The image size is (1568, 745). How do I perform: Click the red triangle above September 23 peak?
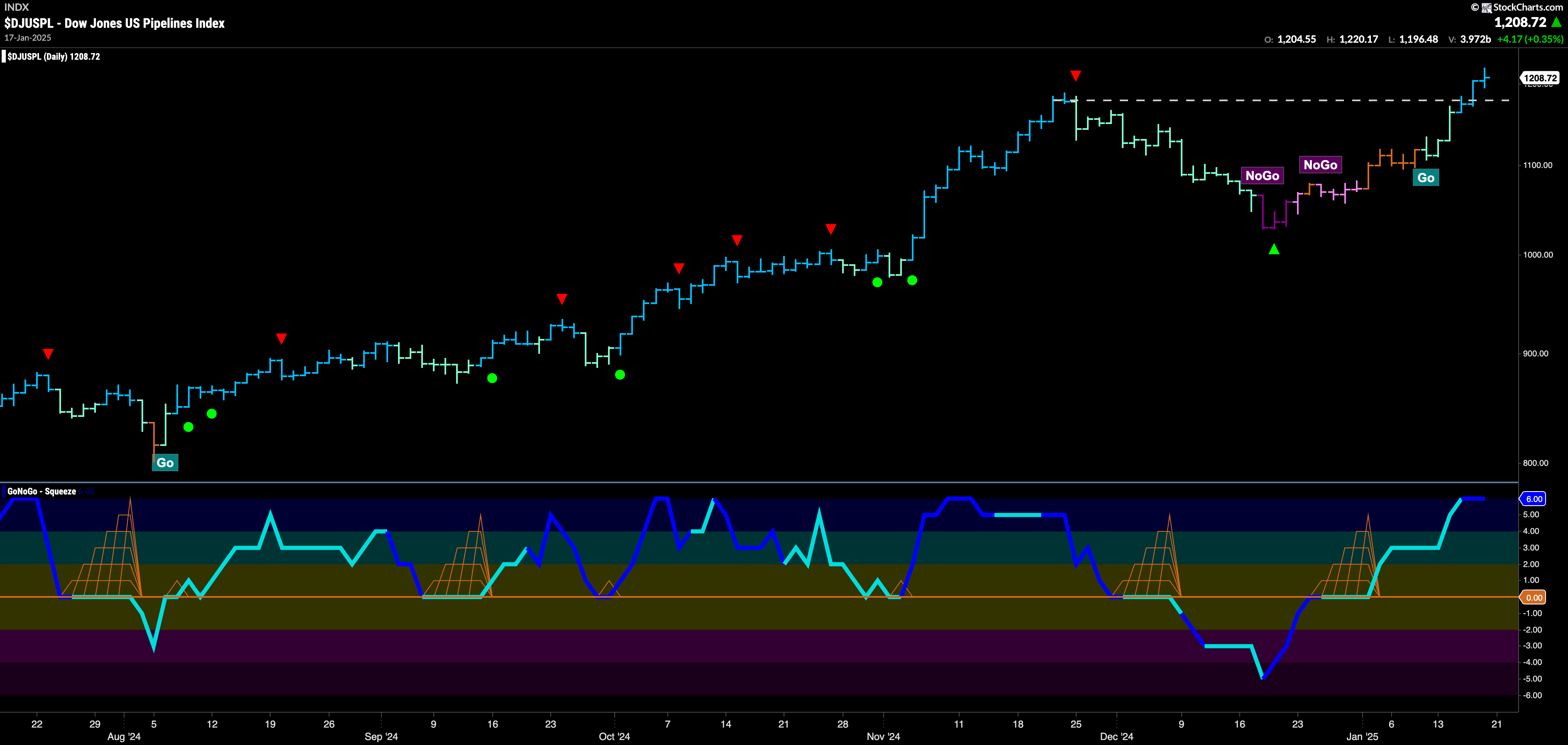[x=562, y=299]
